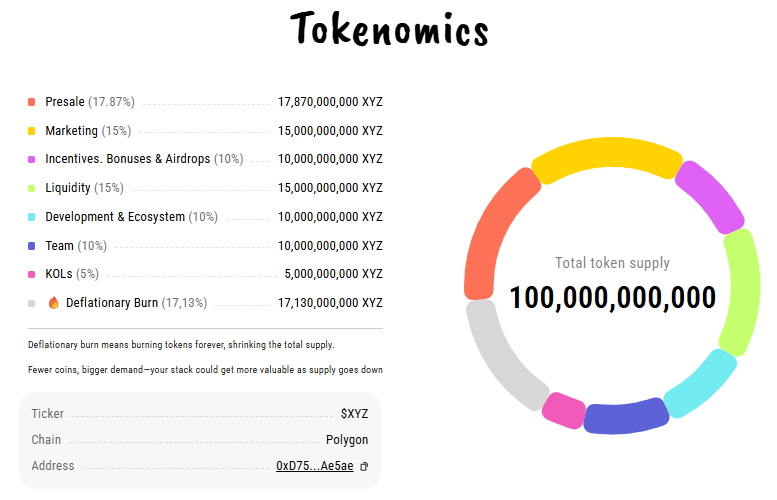Click the blue Team legend swatch
777x500 pixels.
coord(32,246)
